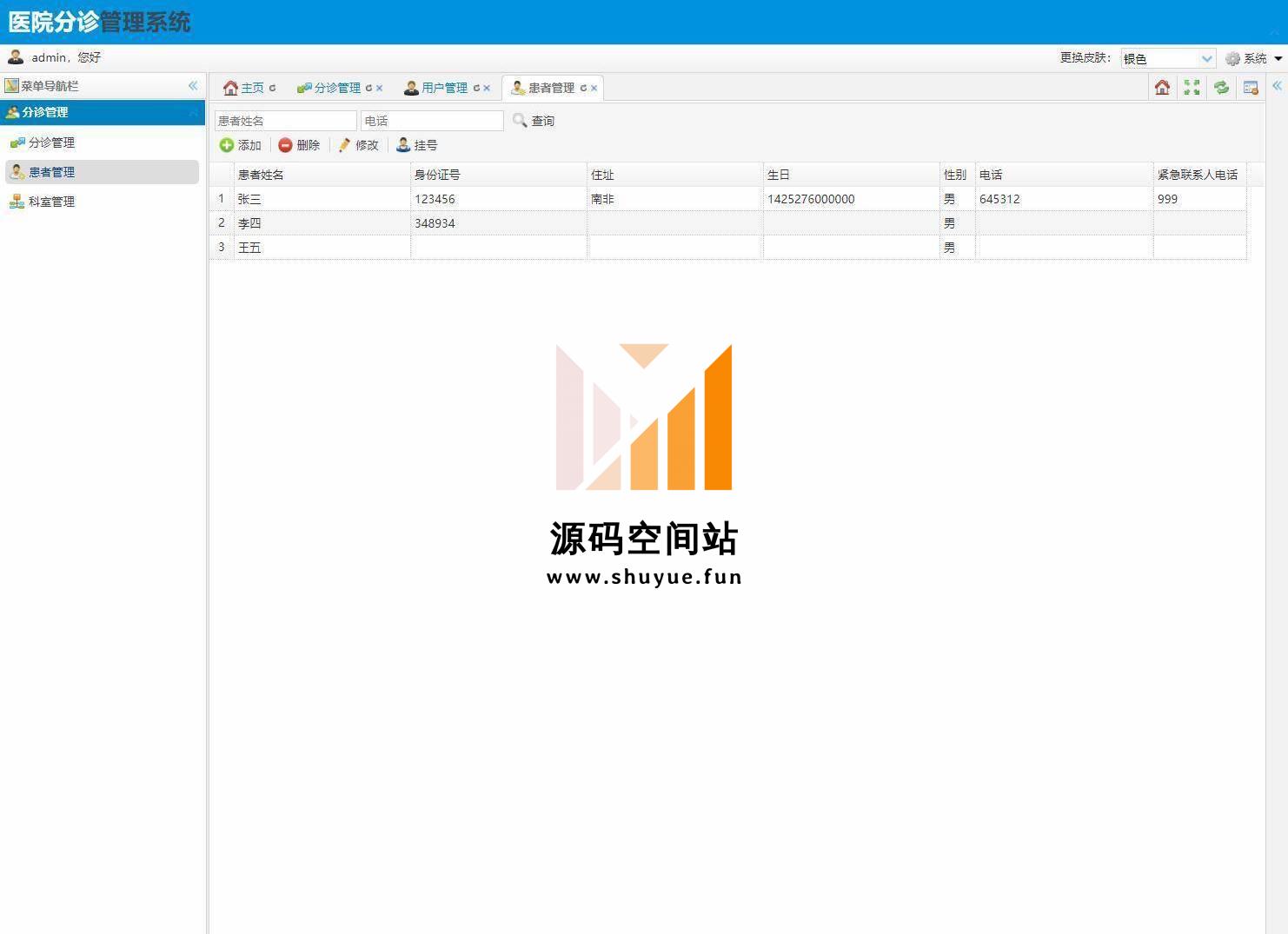Click row number 1 in the table
Viewport: 1288px width, 934px height.
(222, 199)
